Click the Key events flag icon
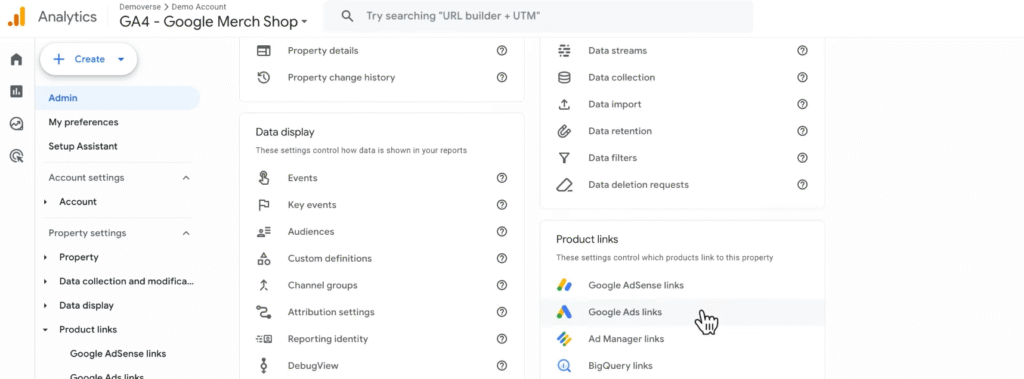1024x379 pixels. (x=263, y=205)
